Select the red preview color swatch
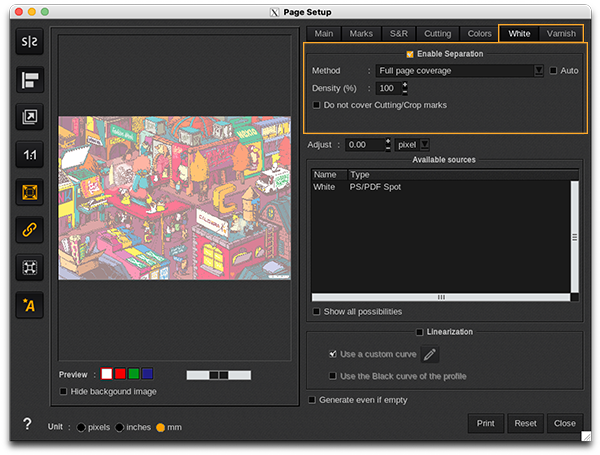The height and width of the screenshot is (455, 600). point(120,374)
